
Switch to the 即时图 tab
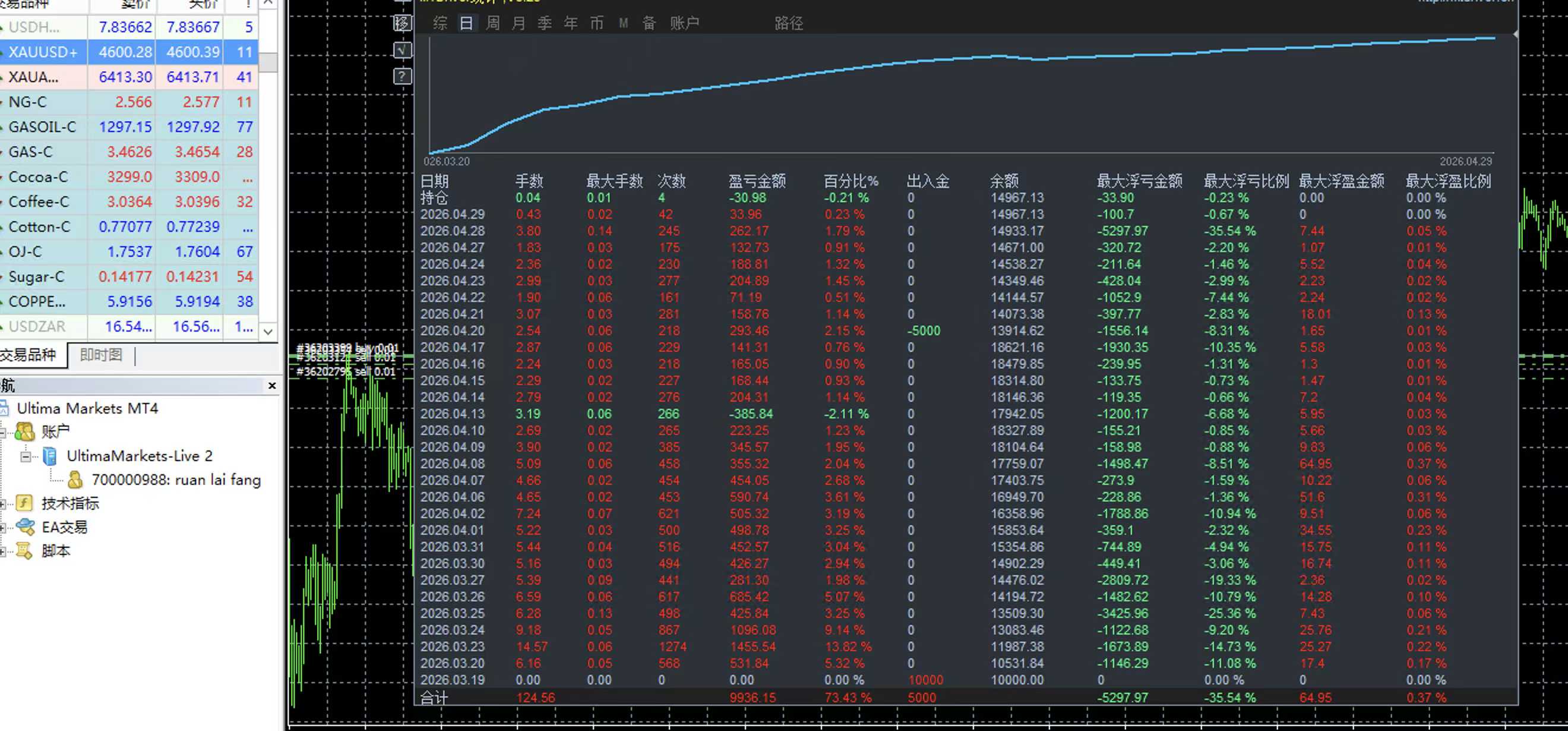click(x=100, y=355)
